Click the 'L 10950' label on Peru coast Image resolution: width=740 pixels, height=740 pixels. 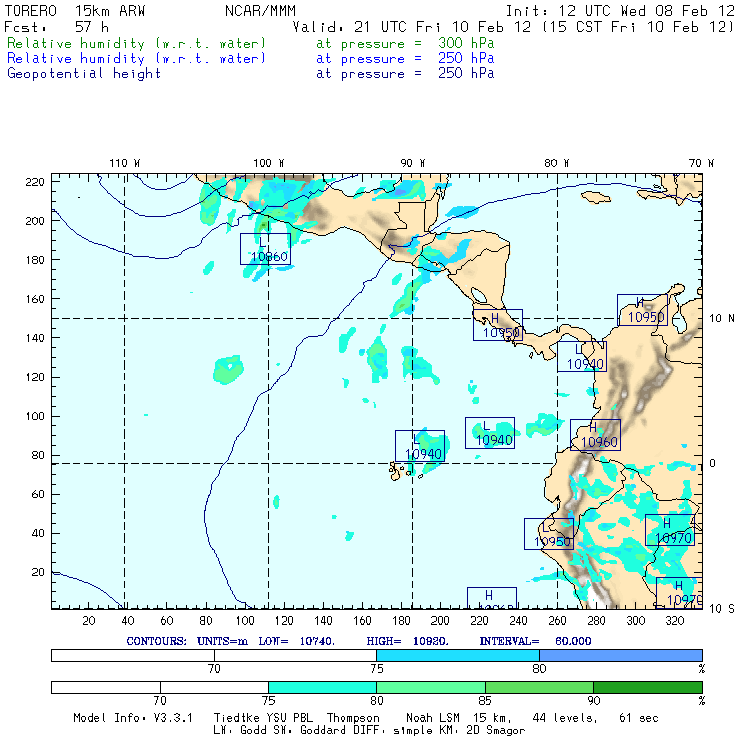tap(549, 534)
